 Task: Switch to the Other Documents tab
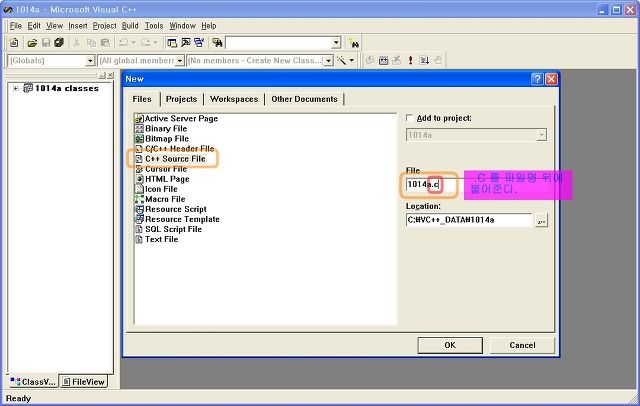tap(304, 99)
